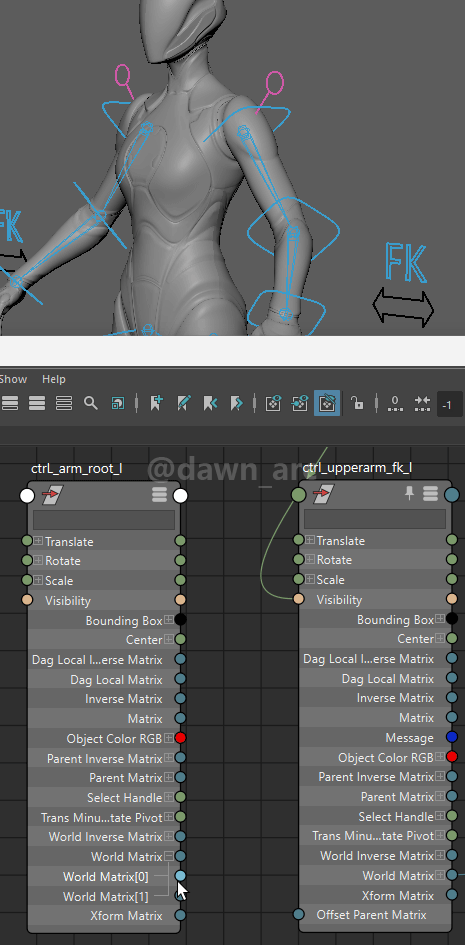Viewport: 465px width, 945px height.
Task: Go to previous bookmark
Action: (210, 403)
